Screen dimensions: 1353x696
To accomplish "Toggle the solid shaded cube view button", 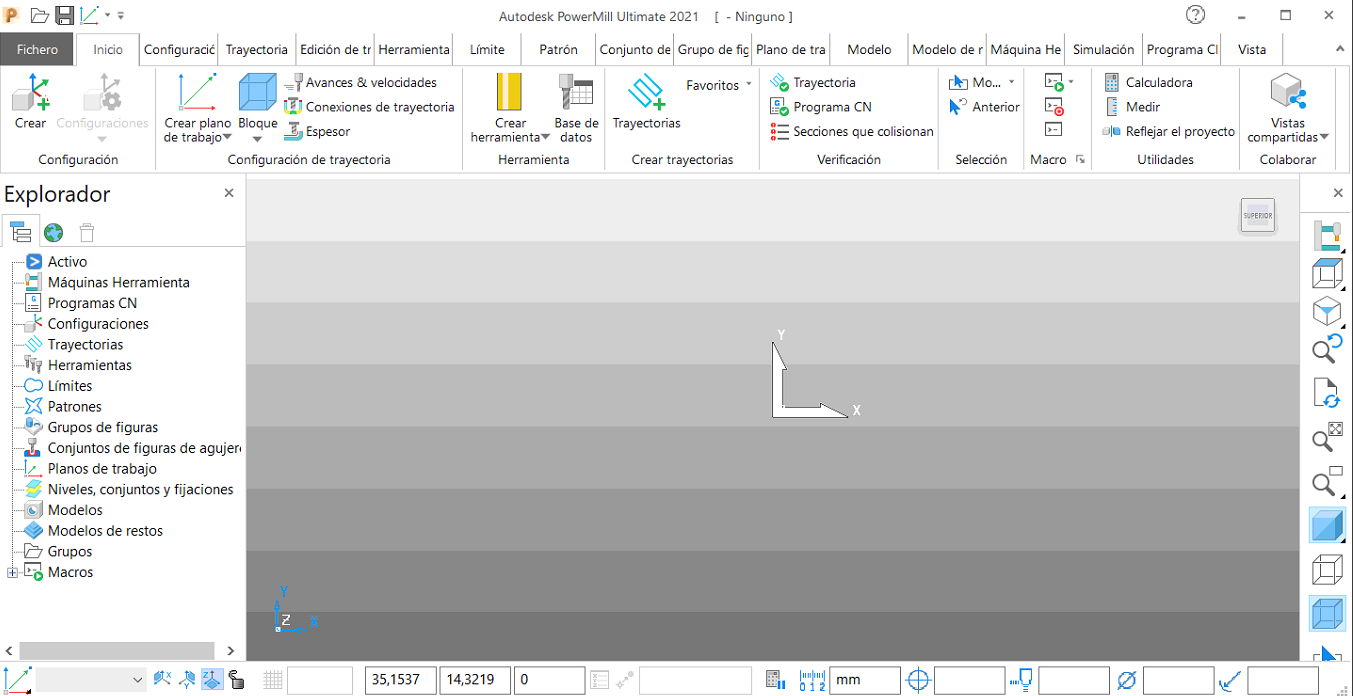I will (x=1327, y=525).
